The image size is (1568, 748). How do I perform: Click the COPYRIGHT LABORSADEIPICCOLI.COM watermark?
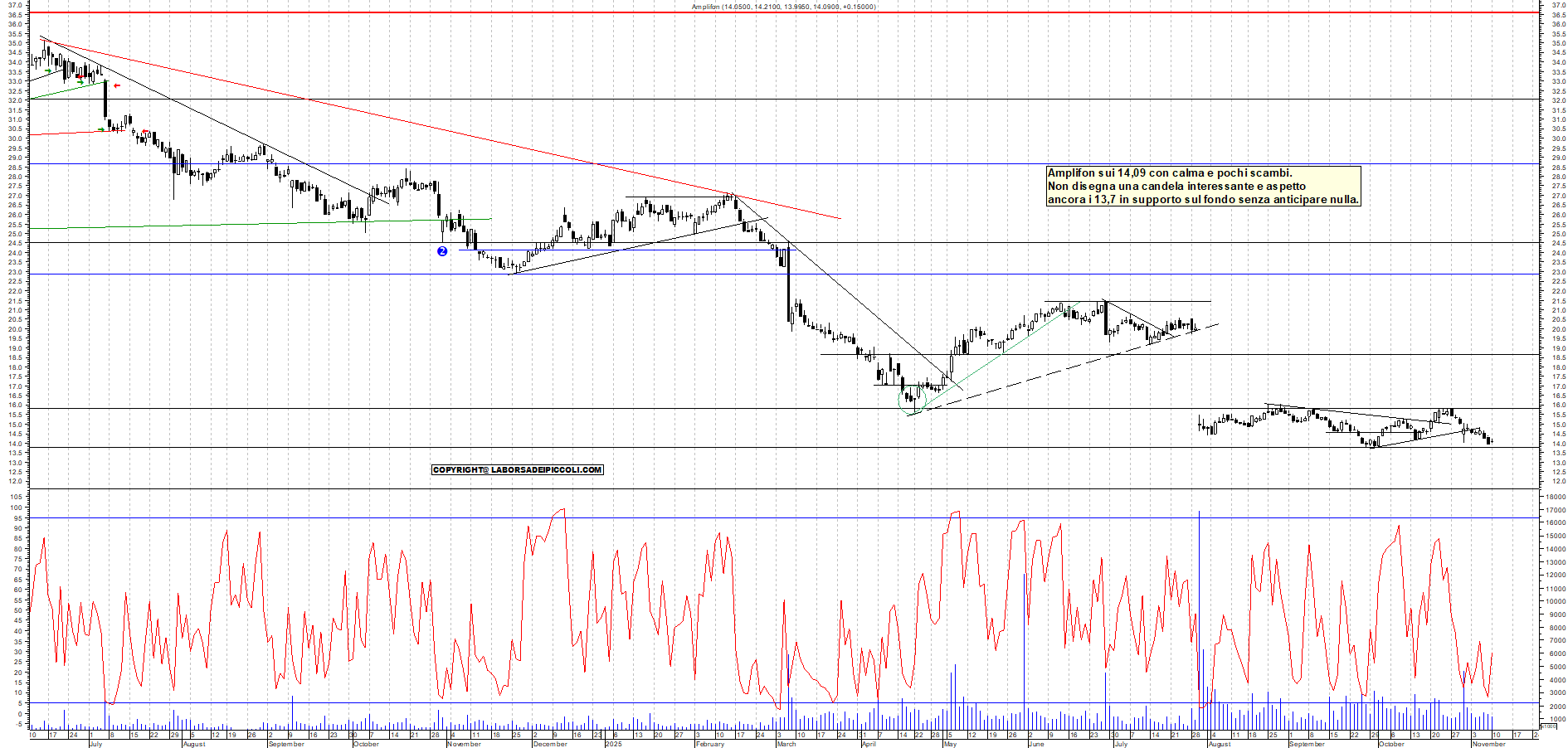tap(517, 469)
